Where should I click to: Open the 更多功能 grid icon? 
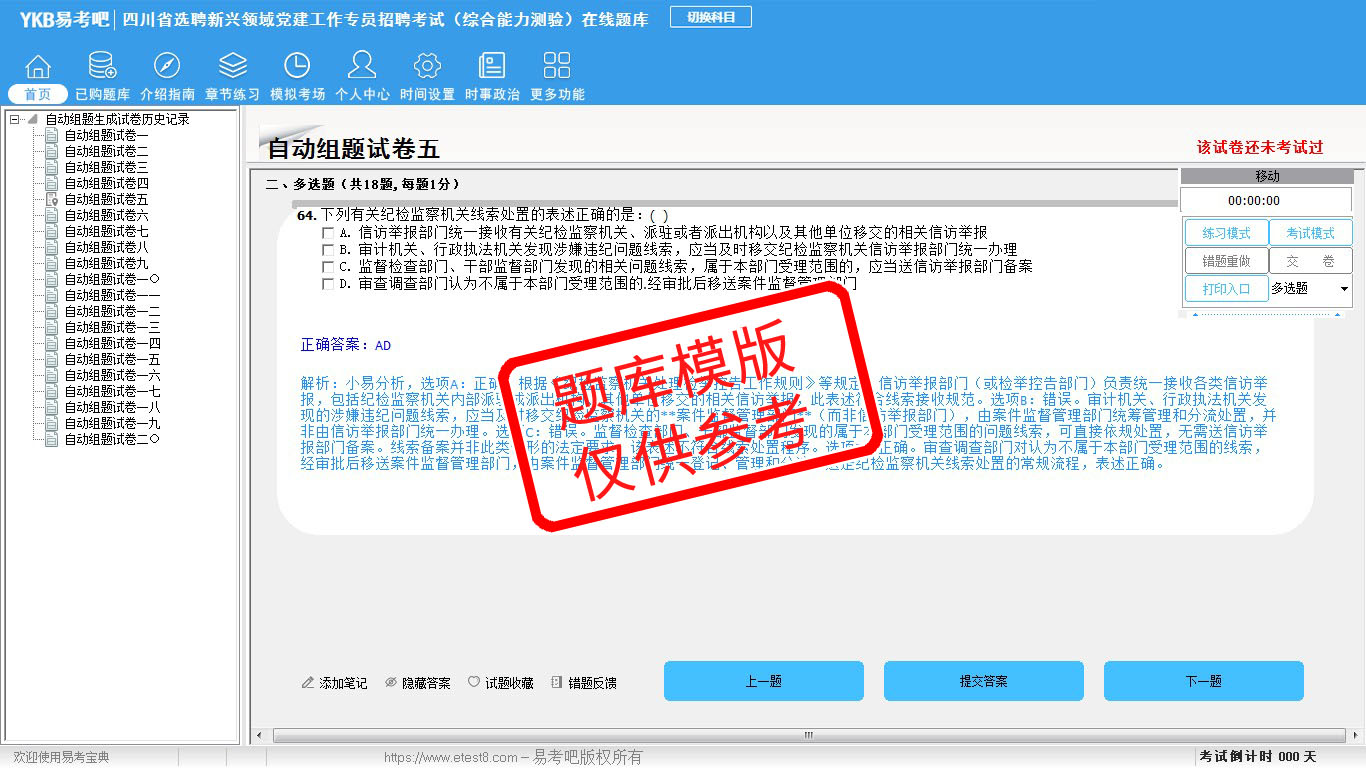(557, 66)
